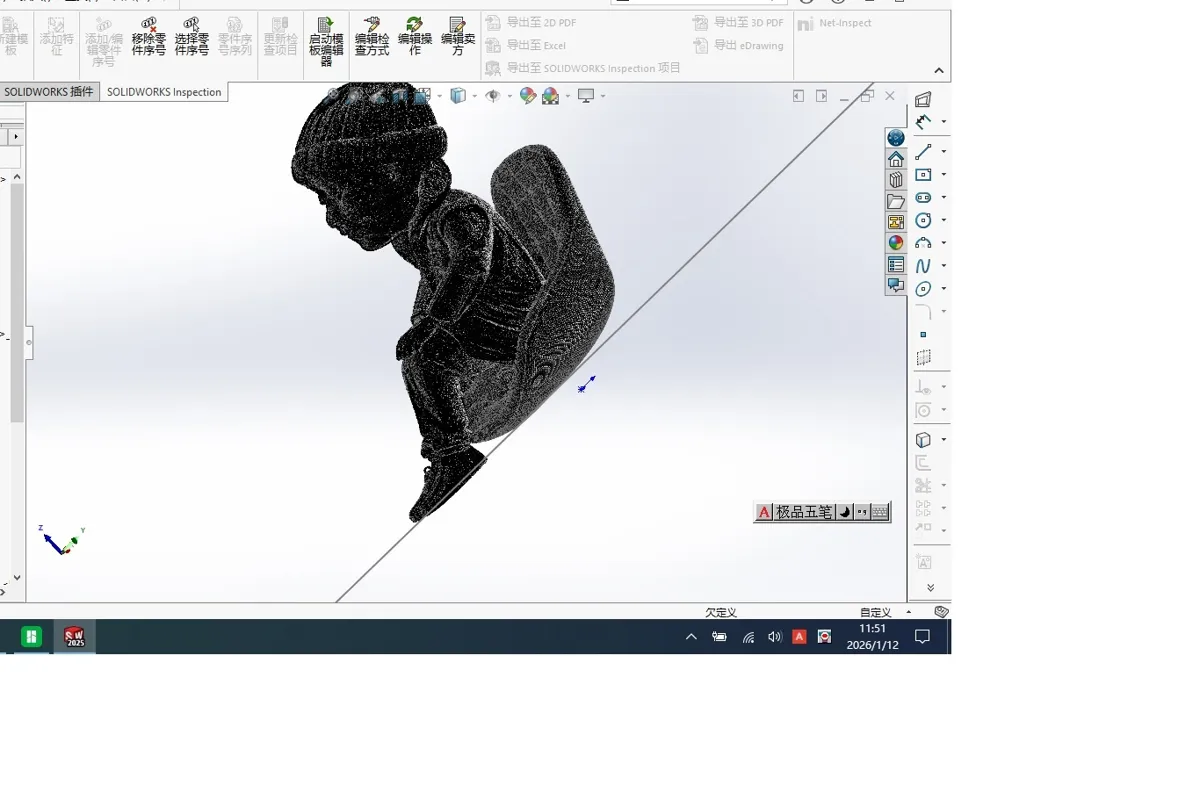Toggle IME punctuation mode button
The width and height of the screenshot is (1200, 807).
(x=862, y=512)
